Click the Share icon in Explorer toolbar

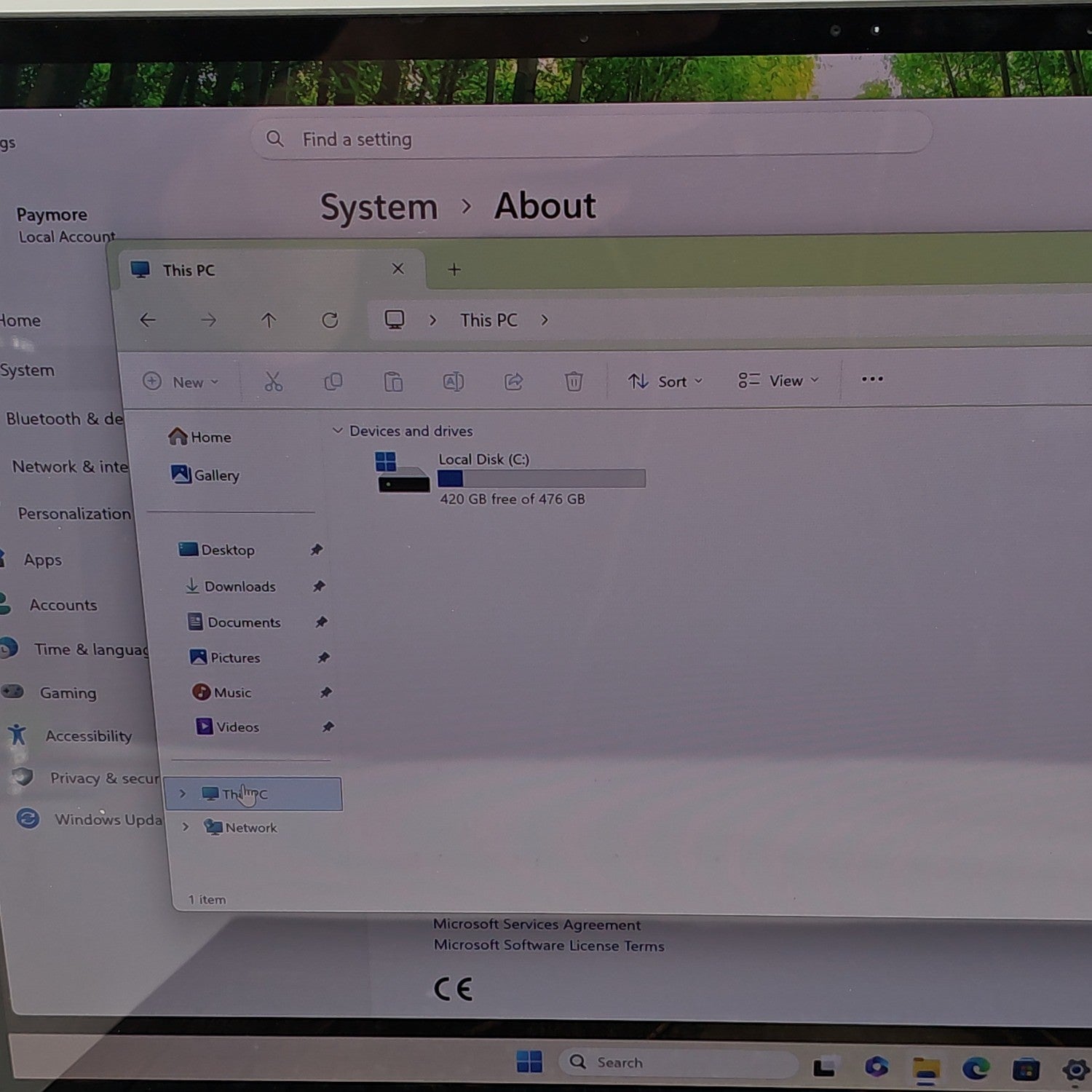[514, 381]
